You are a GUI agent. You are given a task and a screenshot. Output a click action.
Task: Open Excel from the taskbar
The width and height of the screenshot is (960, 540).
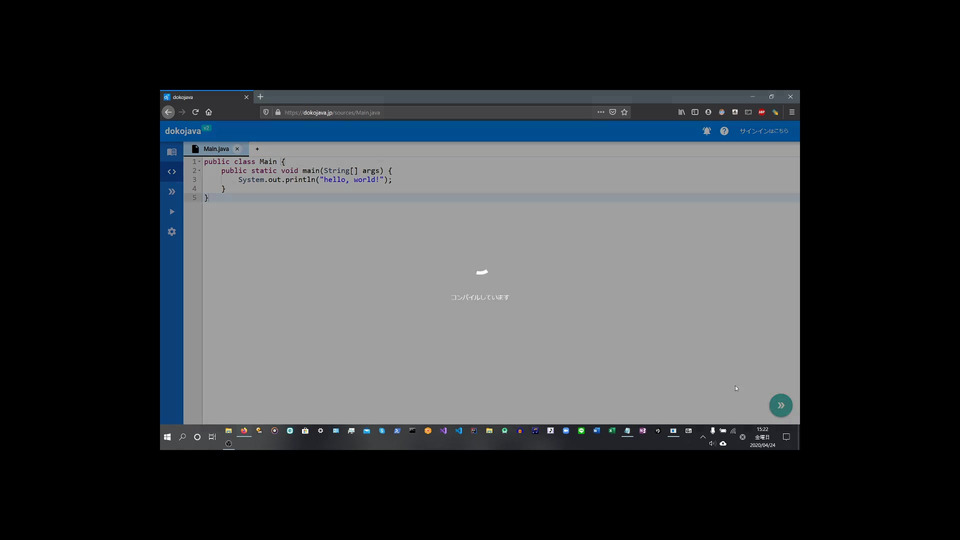612,431
